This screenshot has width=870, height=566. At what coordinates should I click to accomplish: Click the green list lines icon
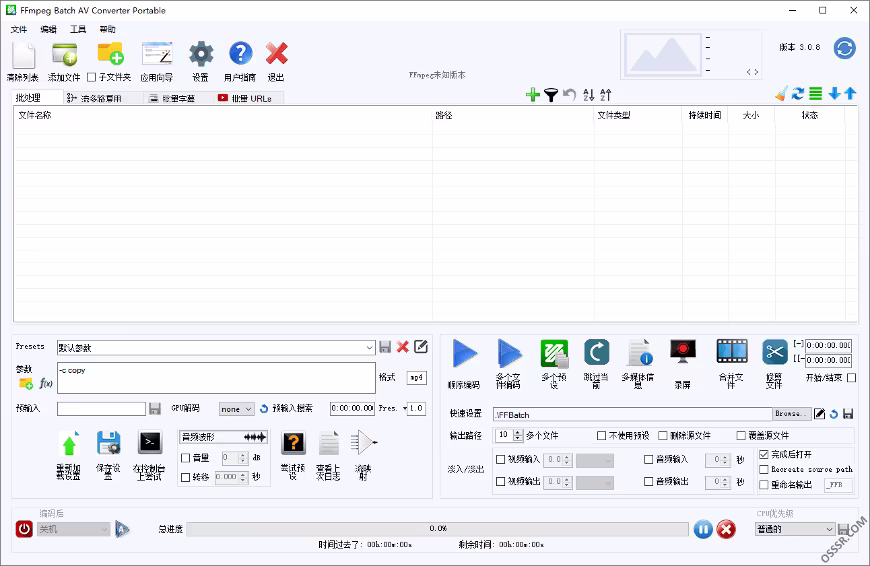click(816, 94)
